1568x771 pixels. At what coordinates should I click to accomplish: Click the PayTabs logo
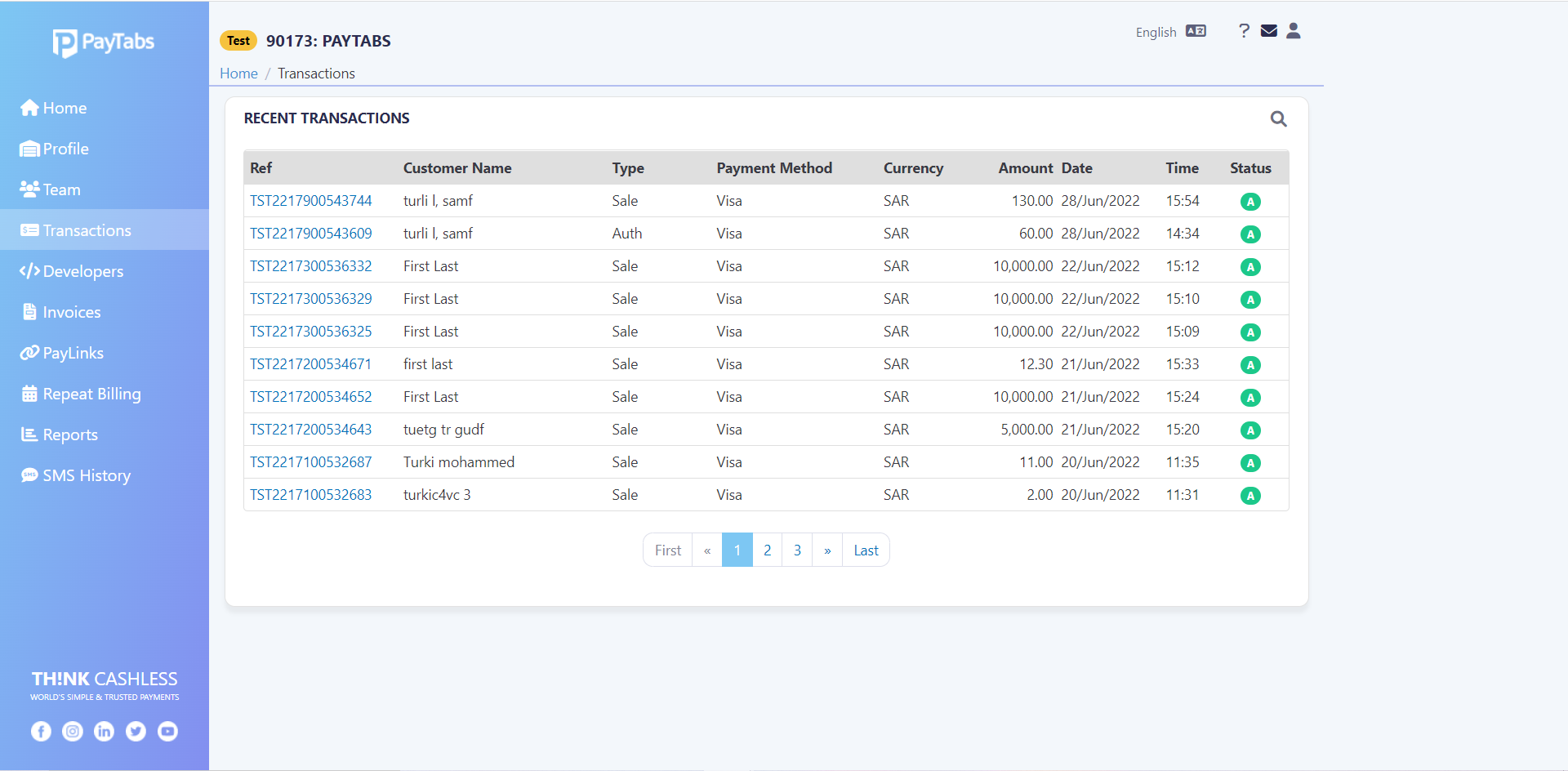pyautogui.click(x=104, y=42)
